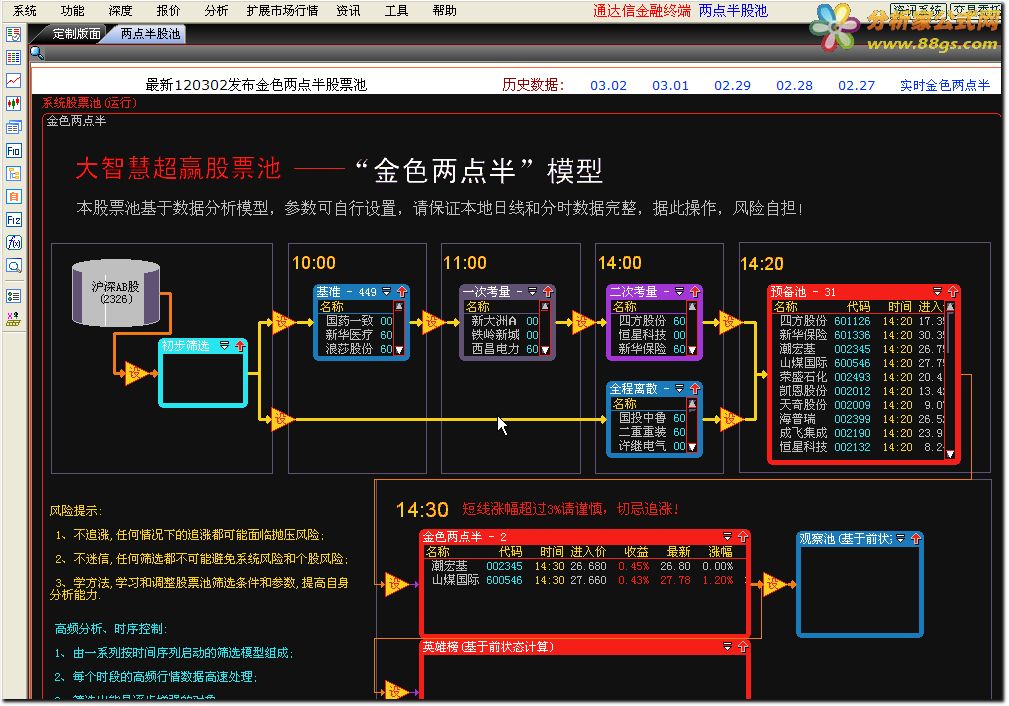Click the red up arrow on 基准 box
The image size is (1009, 706).
pyautogui.click(x=402, y=292)
